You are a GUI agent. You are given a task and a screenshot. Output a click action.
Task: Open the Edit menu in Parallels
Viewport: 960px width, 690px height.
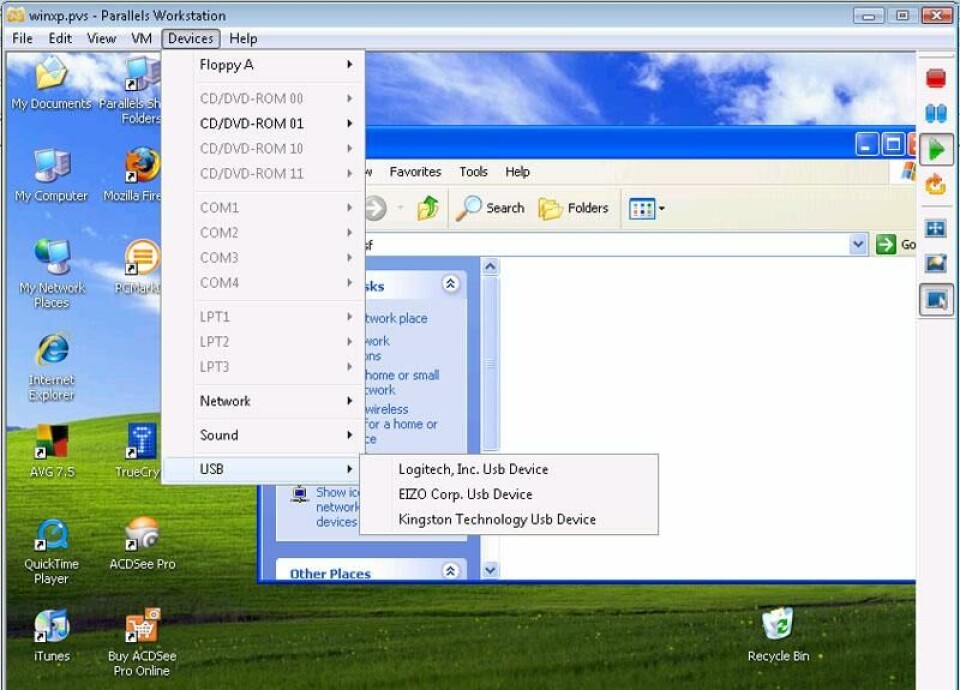click(x=60, y=39)
